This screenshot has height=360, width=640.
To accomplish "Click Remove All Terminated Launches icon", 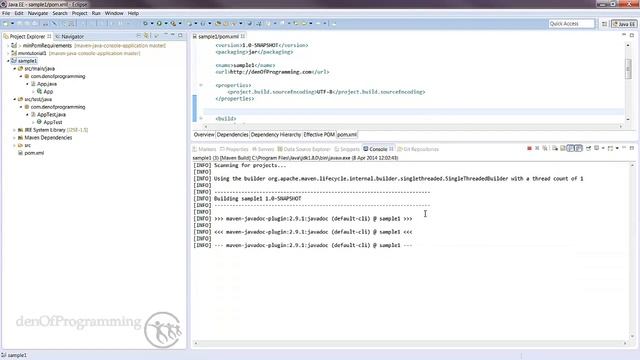I will [544, 148].
